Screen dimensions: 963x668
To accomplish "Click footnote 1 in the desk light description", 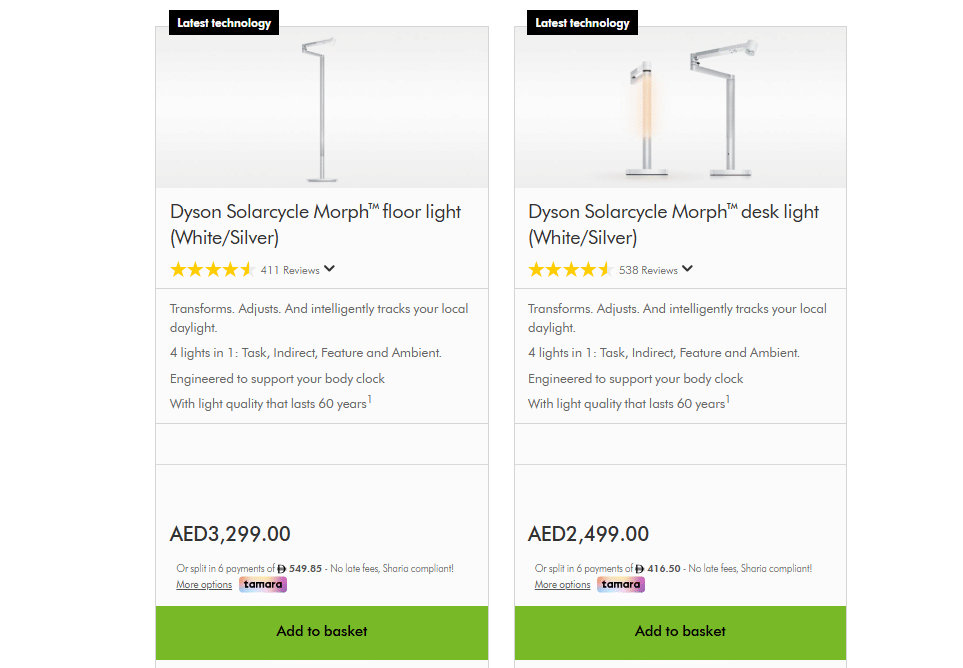I will click(x=727, y=400).
